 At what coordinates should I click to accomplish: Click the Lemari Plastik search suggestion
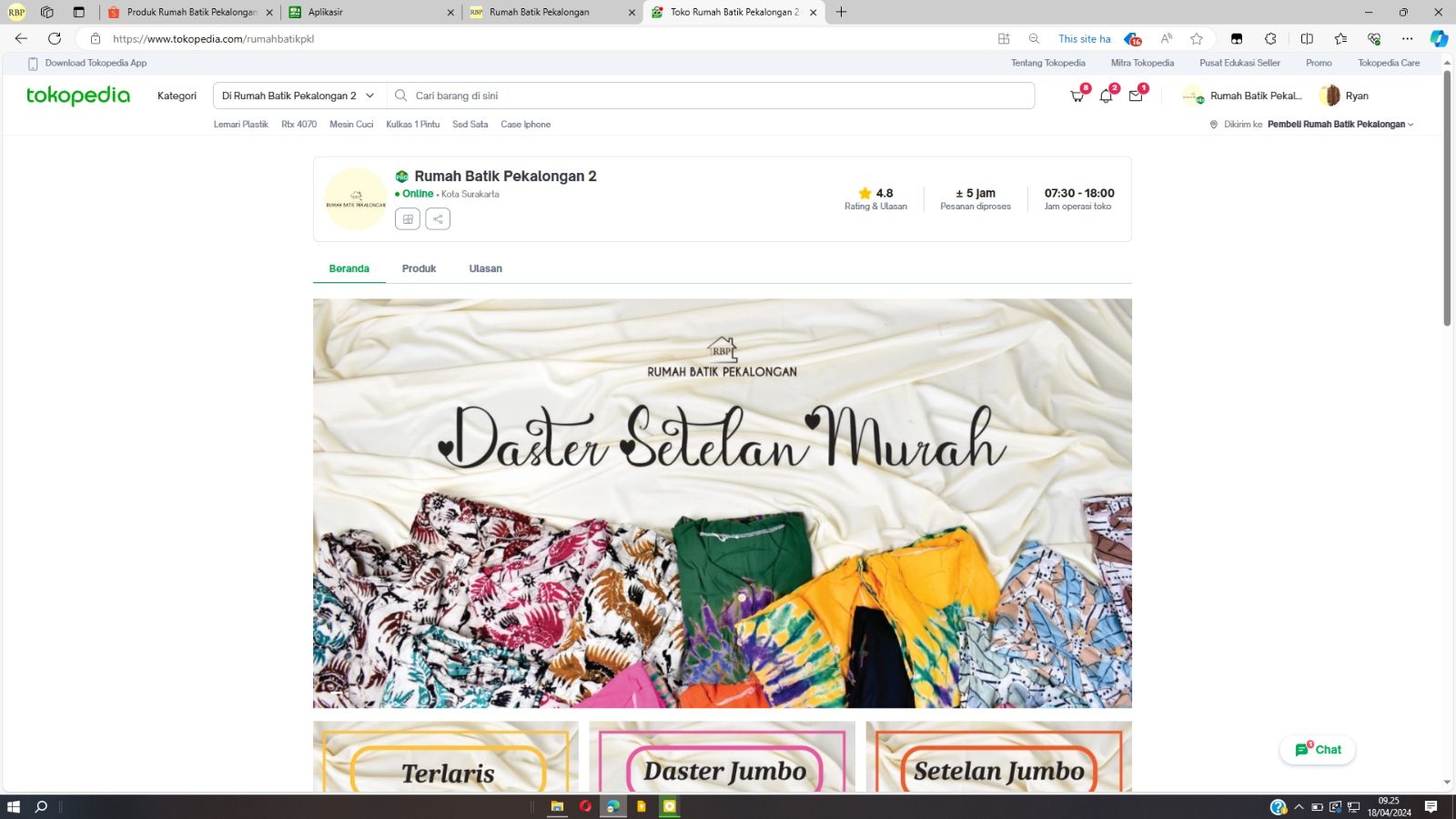tap(241, 125)
